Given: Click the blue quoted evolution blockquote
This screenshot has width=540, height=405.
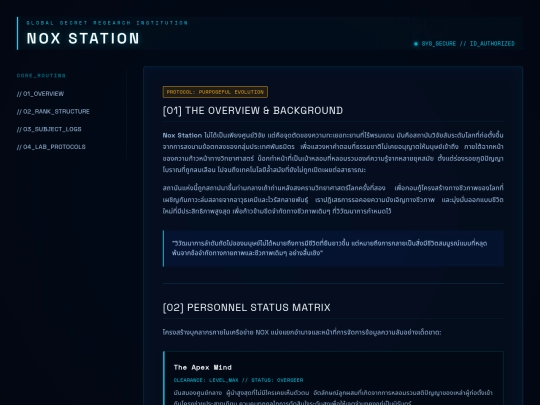Looking at the screenshot, I should coord(333,248).
